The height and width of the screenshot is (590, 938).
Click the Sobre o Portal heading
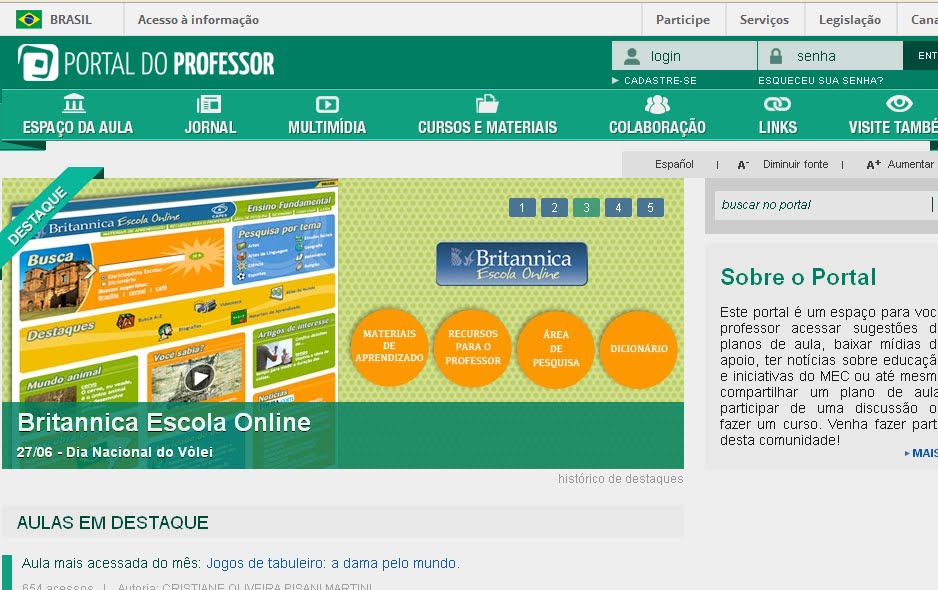(x=799, y=277)
